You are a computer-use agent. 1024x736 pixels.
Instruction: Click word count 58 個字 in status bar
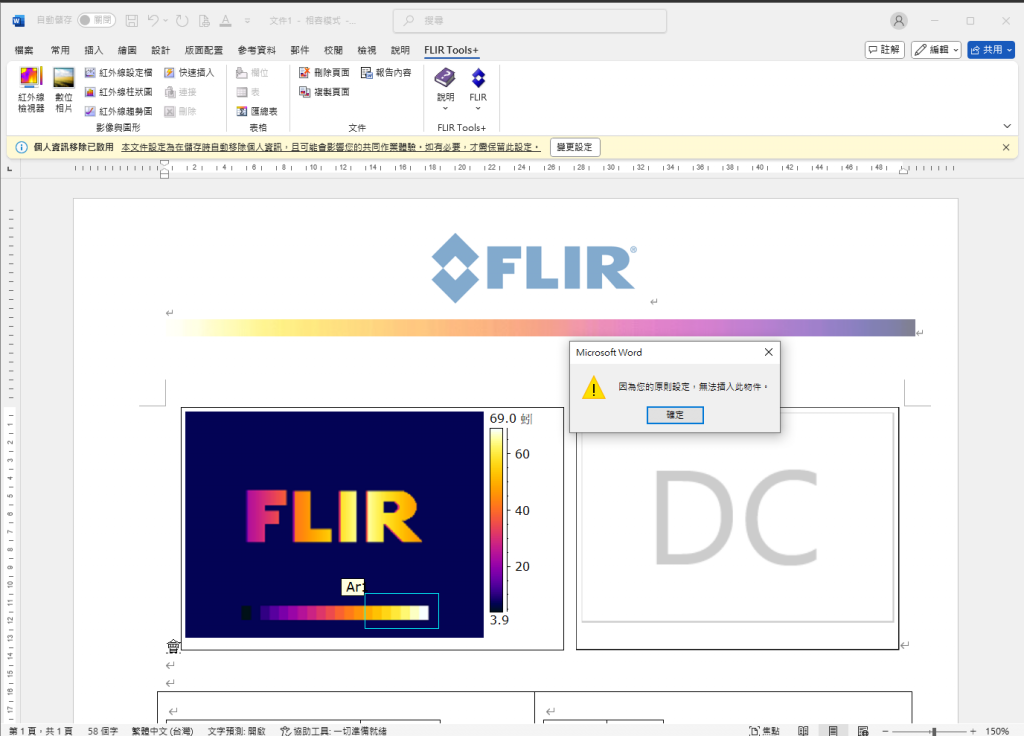(x=103, y=731)
